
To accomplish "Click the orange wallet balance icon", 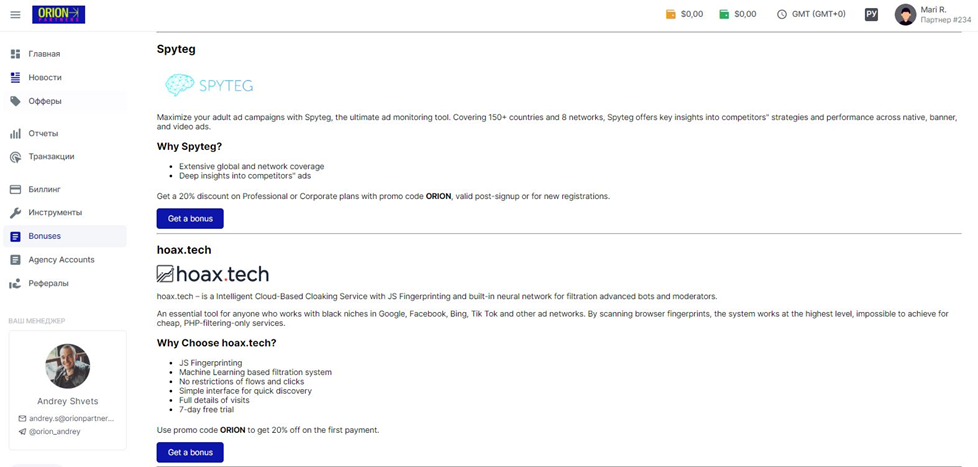I will coord(671,14).
